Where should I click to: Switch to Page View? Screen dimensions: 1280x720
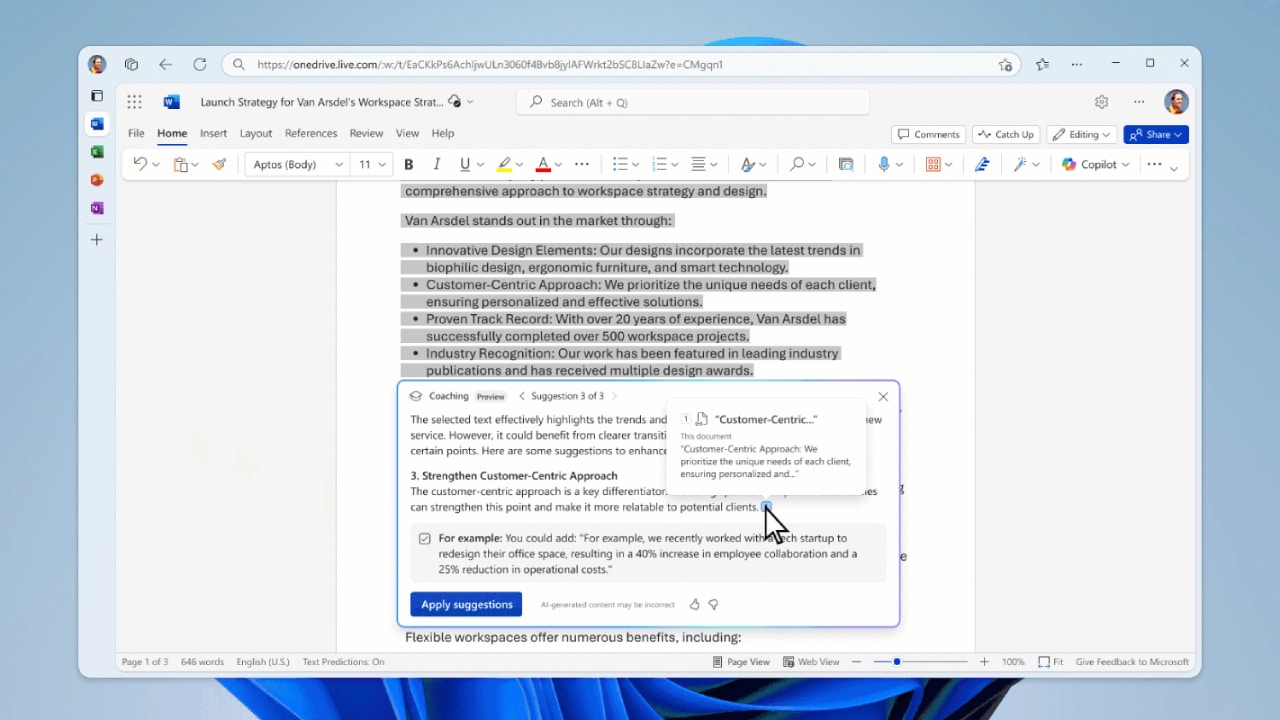click(x=741, y=662)
